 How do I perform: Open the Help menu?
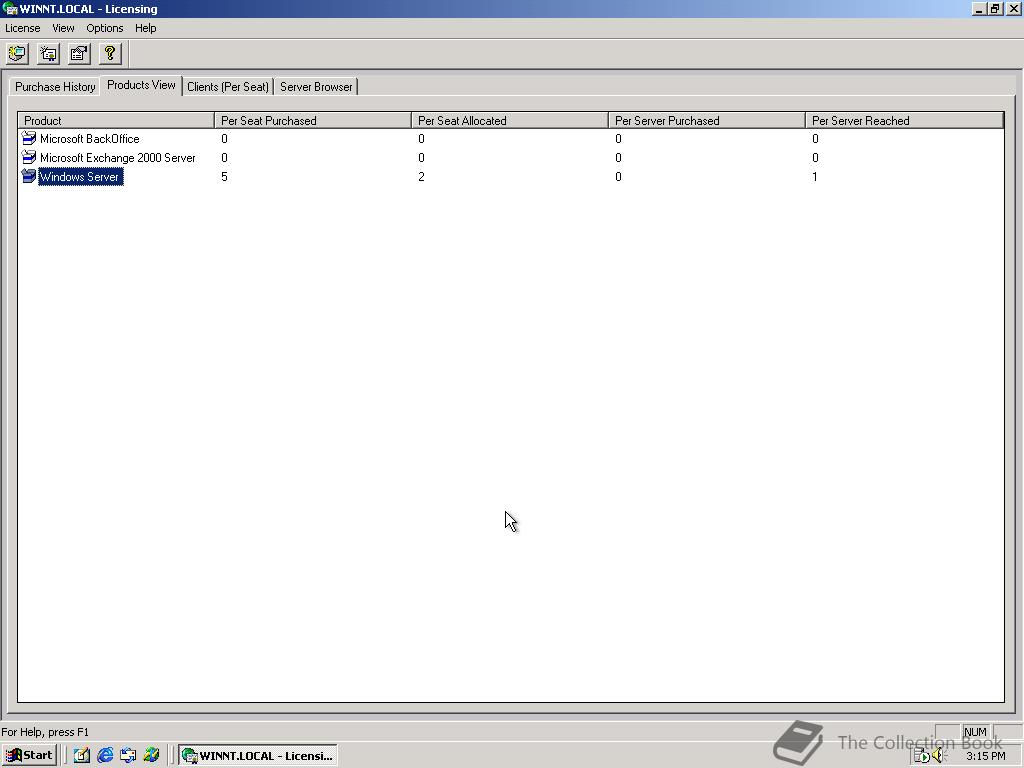[x=146, y=28]
